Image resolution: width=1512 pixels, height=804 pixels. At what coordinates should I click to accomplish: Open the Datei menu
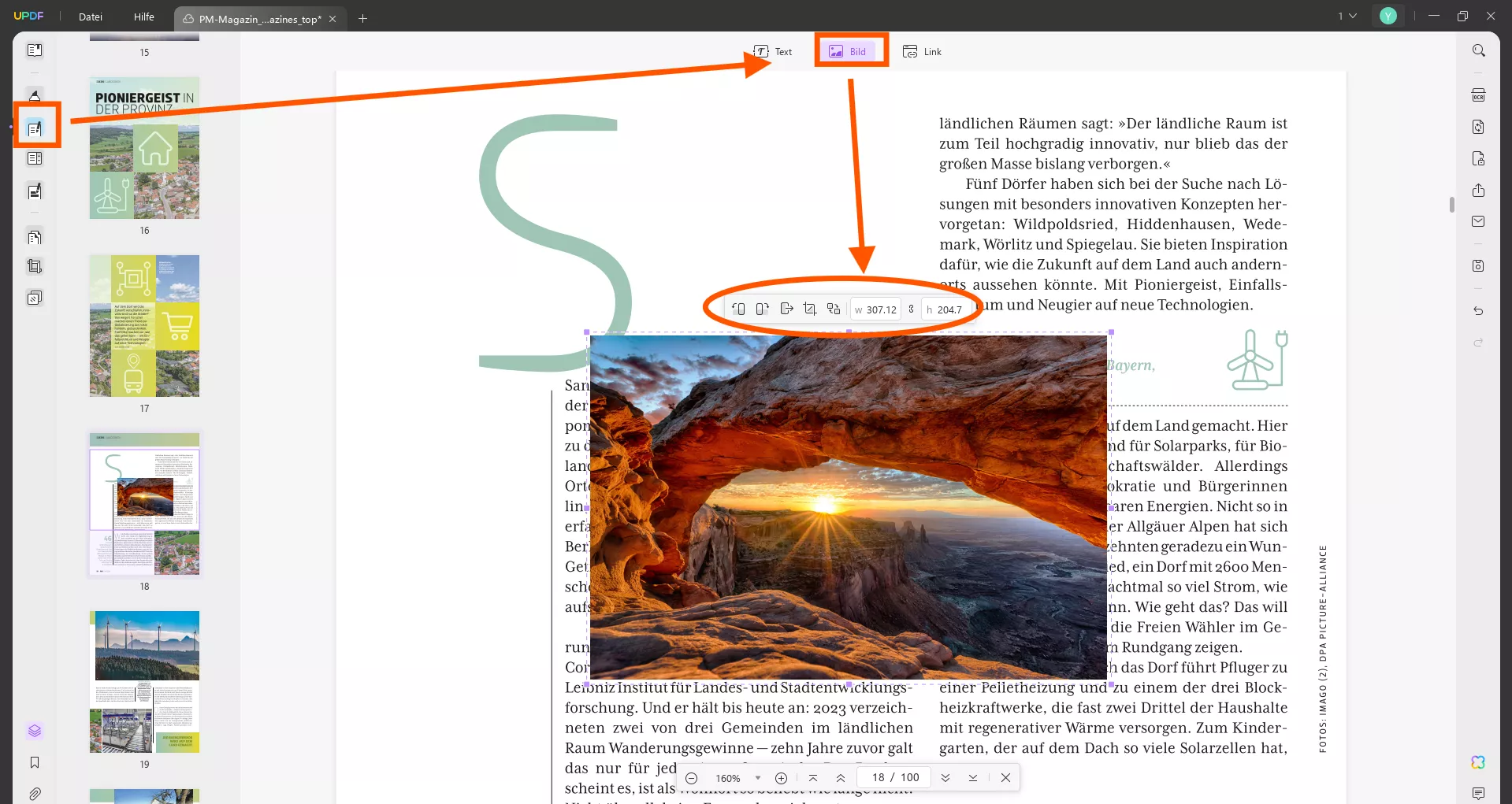[89, 17]
